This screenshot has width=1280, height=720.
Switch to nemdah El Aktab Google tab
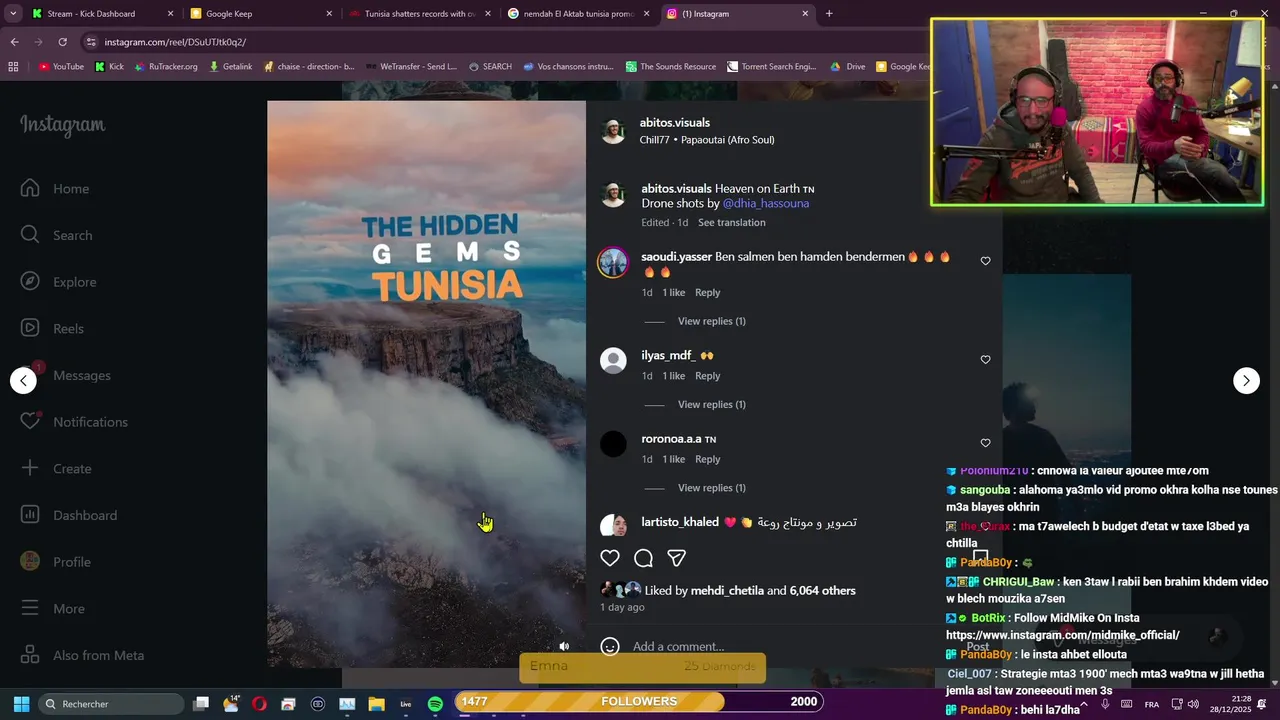577,14
